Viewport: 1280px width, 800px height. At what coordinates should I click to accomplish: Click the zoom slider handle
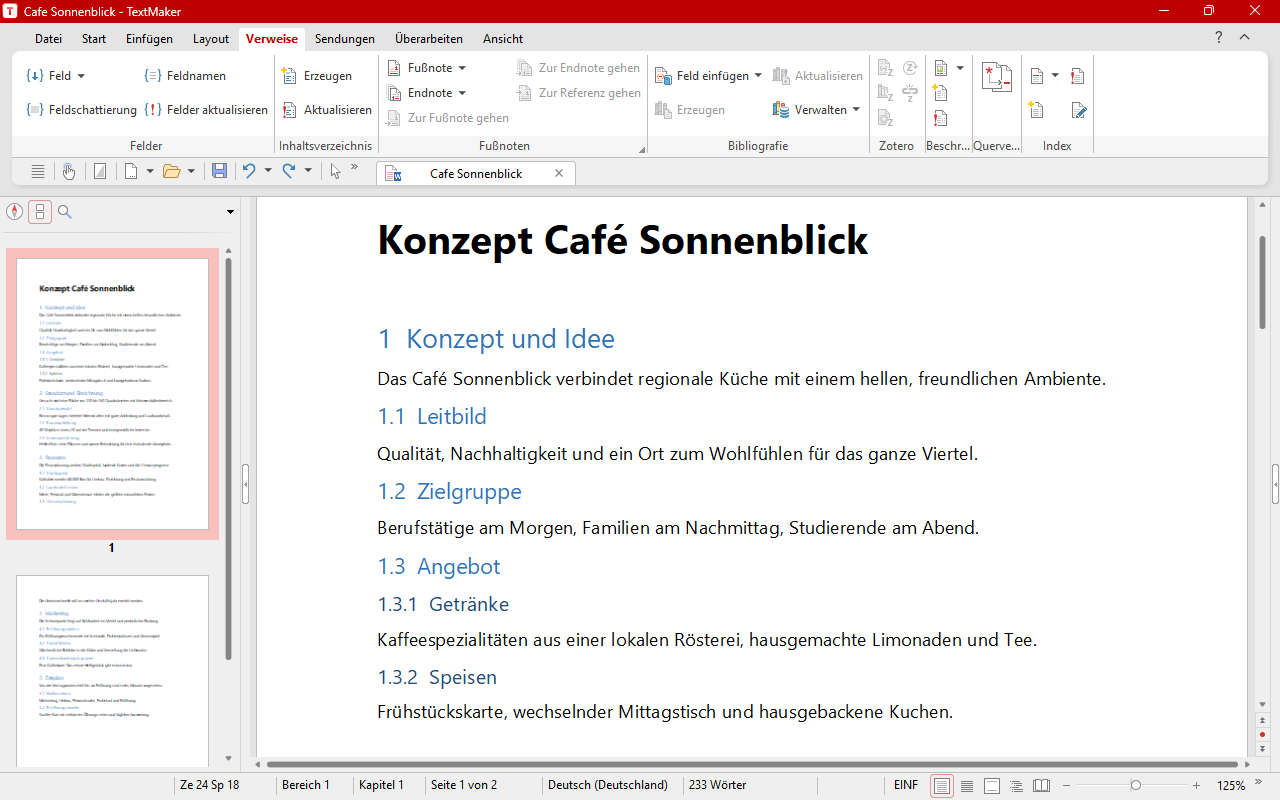1135,785
